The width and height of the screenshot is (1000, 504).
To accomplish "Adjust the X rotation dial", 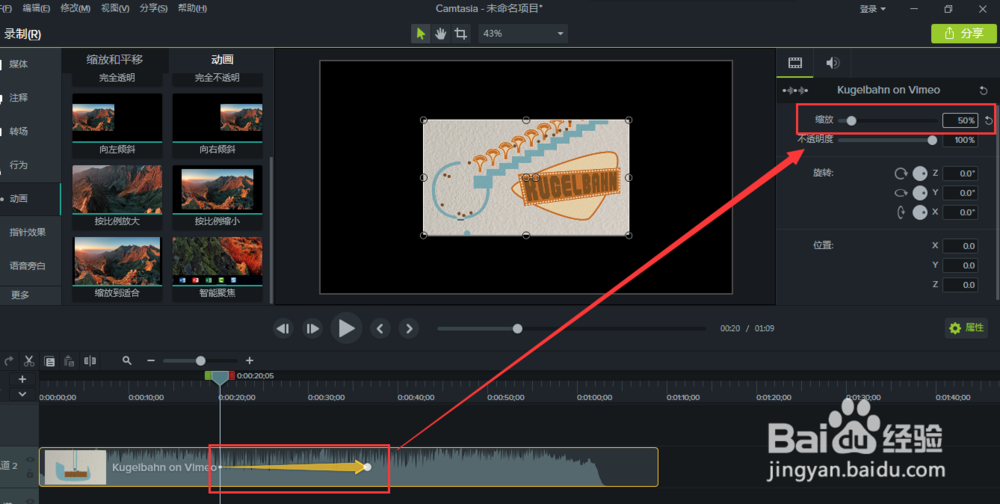I will (x=920, y=212).
